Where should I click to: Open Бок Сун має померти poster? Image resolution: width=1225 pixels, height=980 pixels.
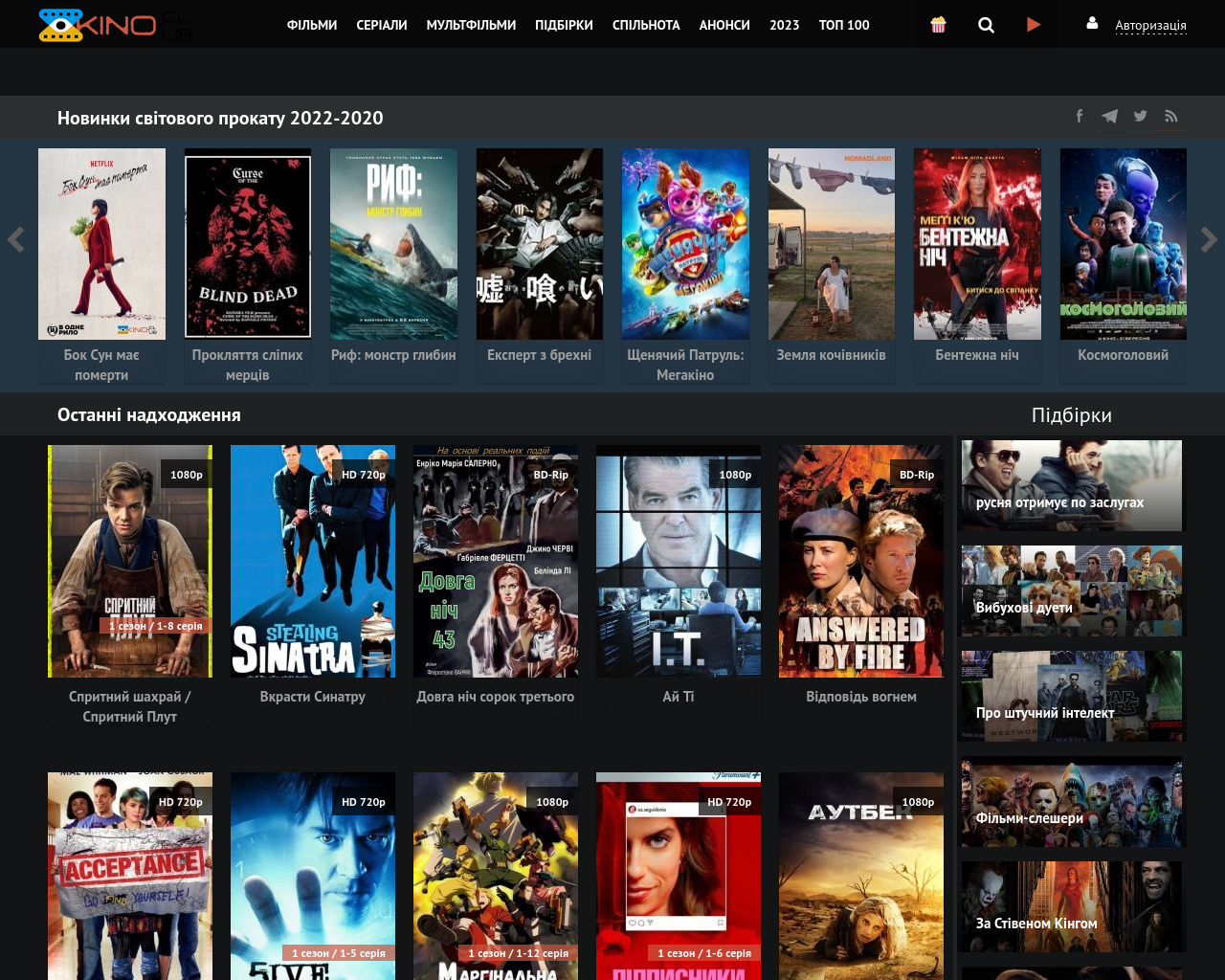tap(101, 244)
